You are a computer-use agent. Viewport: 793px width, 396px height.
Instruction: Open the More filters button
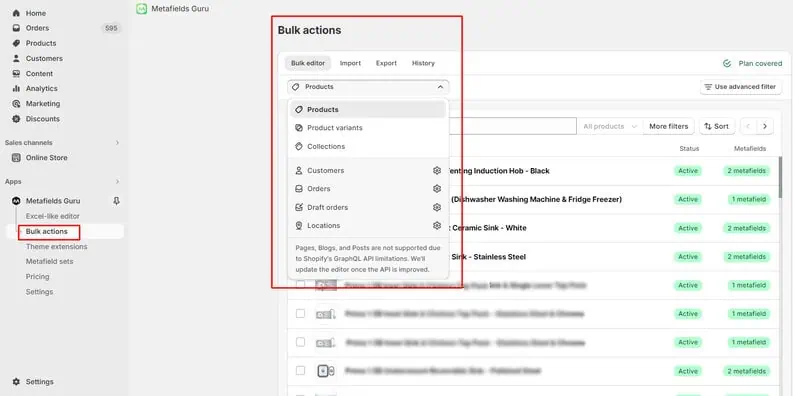click(x=669, y=126)
